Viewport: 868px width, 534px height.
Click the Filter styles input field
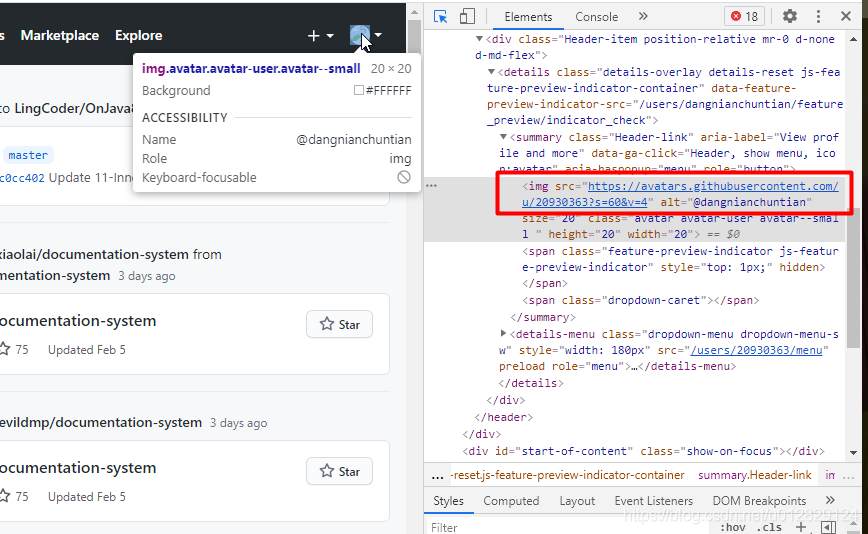pyautogui.click(x=565, y=527)
